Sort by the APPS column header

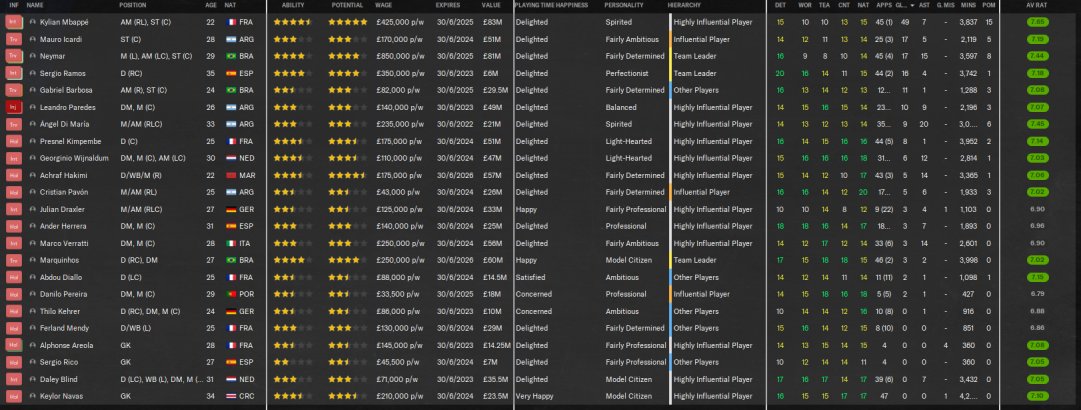pyautogui.click(x=883, y=5)
